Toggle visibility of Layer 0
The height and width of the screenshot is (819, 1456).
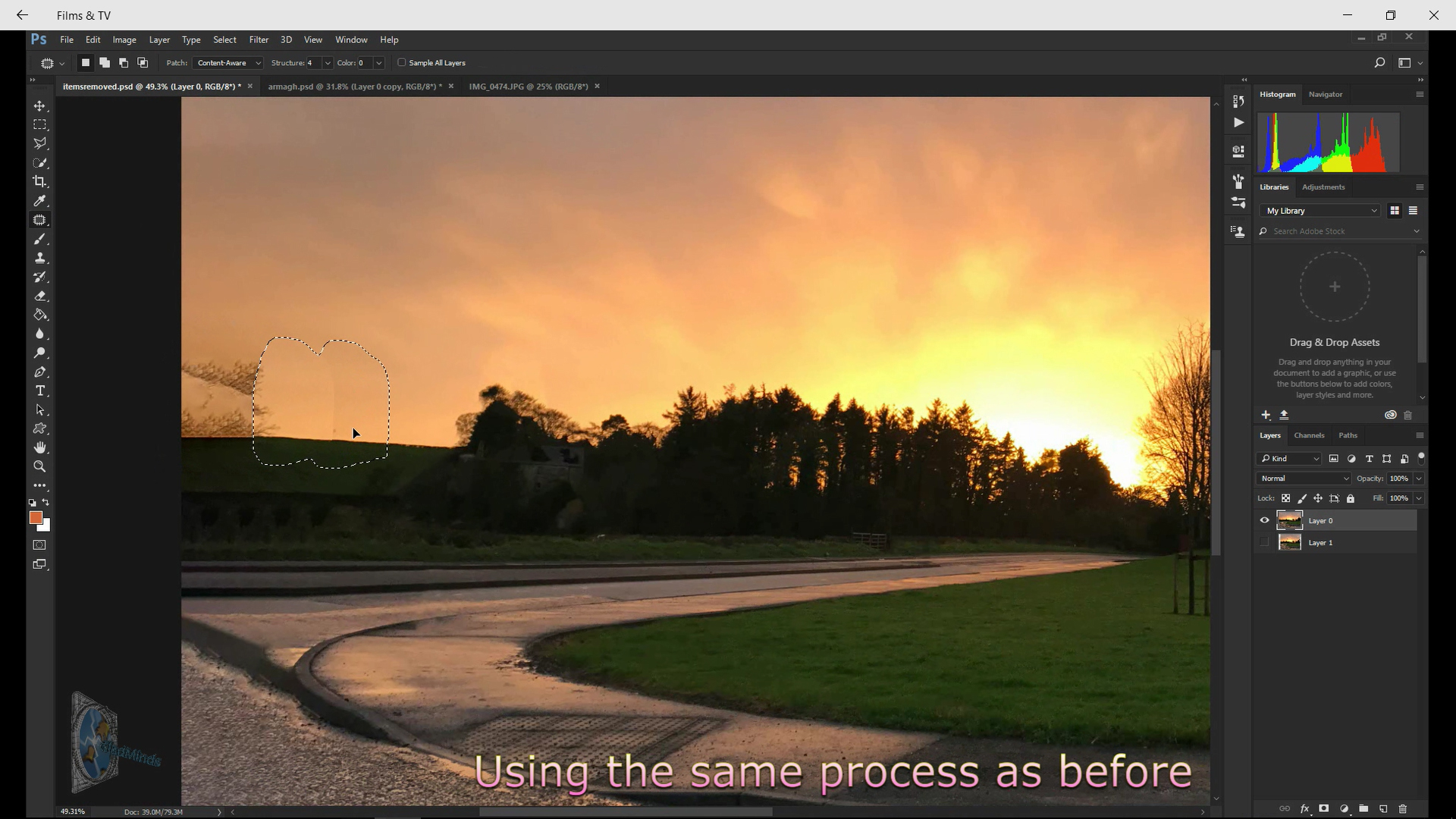pyautogui.click(x=1264, y=520)
